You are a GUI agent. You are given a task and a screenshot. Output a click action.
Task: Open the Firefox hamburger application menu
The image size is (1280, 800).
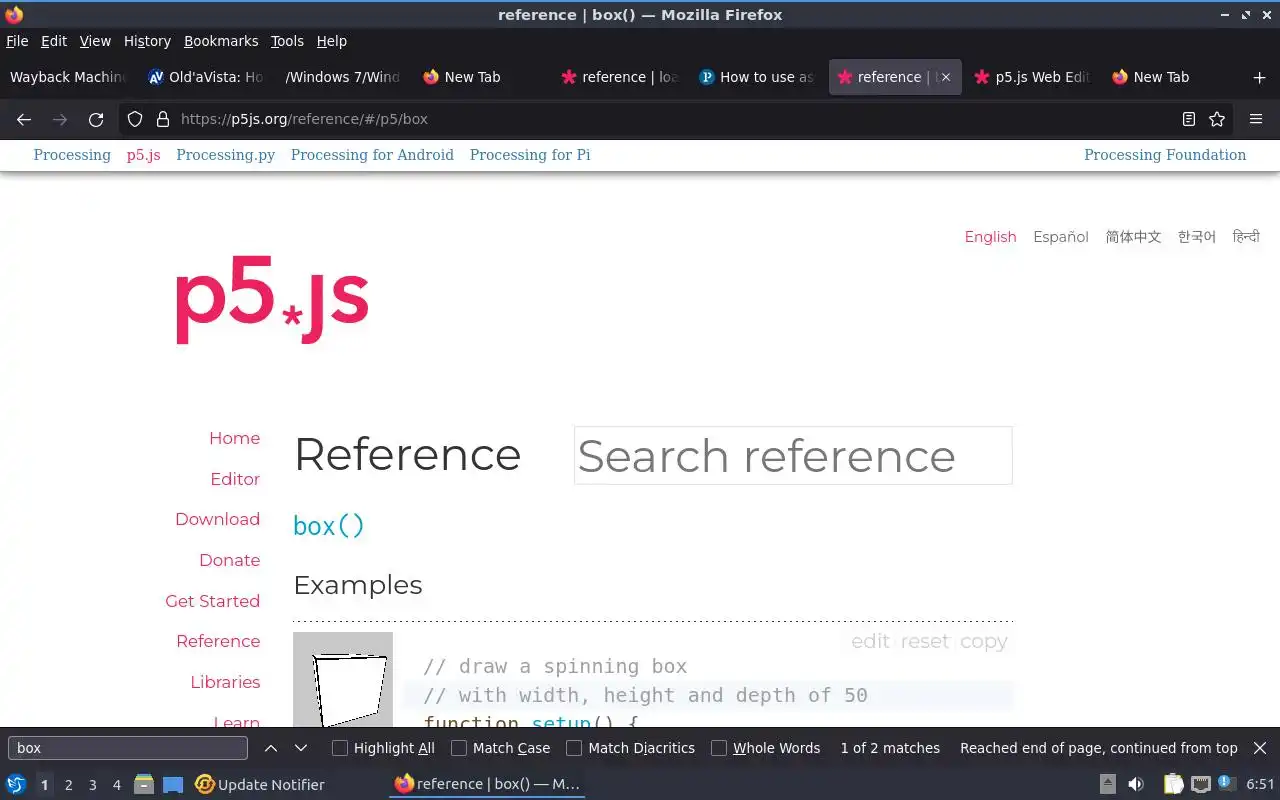coord(1256,119)
